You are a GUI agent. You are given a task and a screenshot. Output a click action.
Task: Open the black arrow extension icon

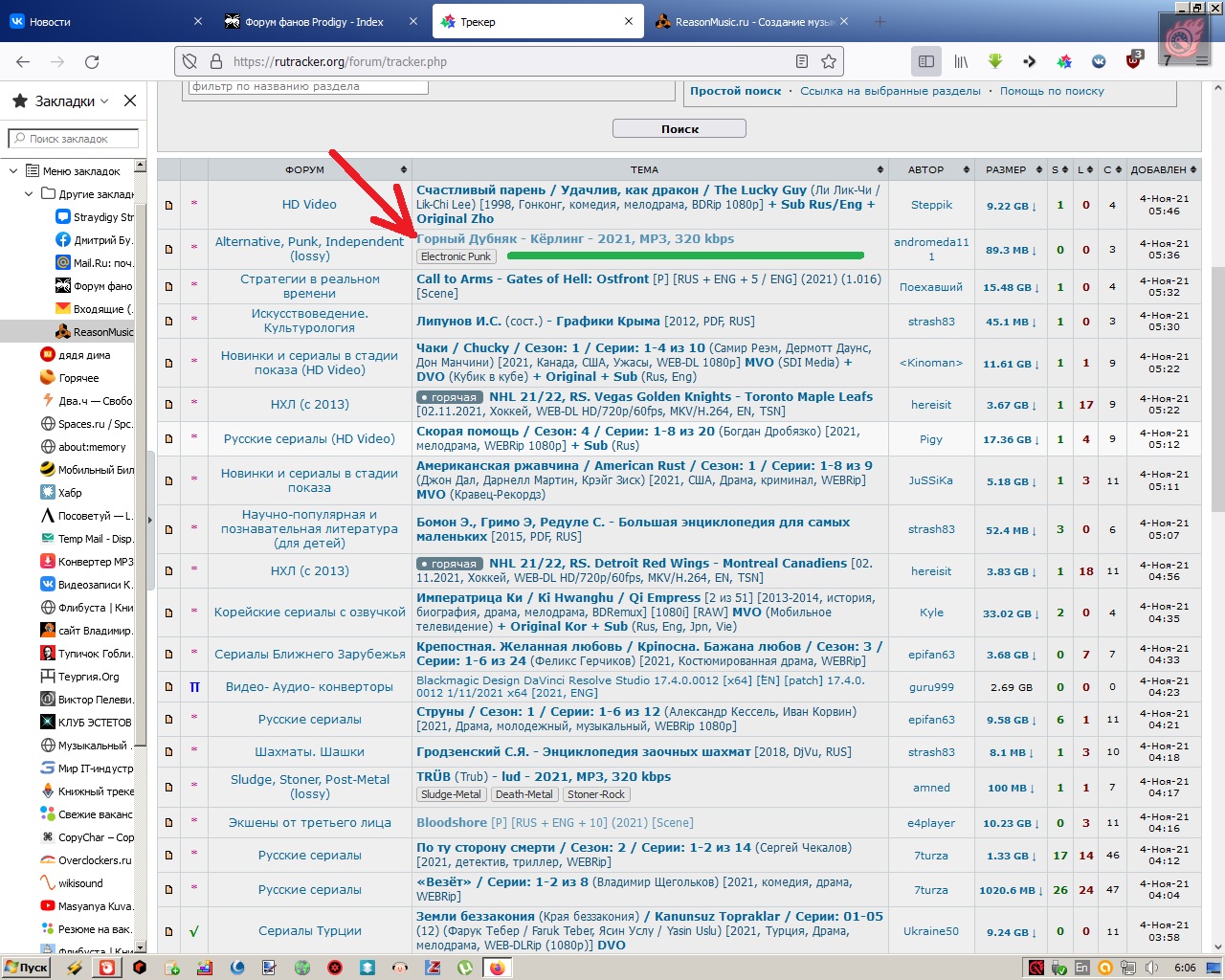pyautogui.click(x=1030, y=61)
